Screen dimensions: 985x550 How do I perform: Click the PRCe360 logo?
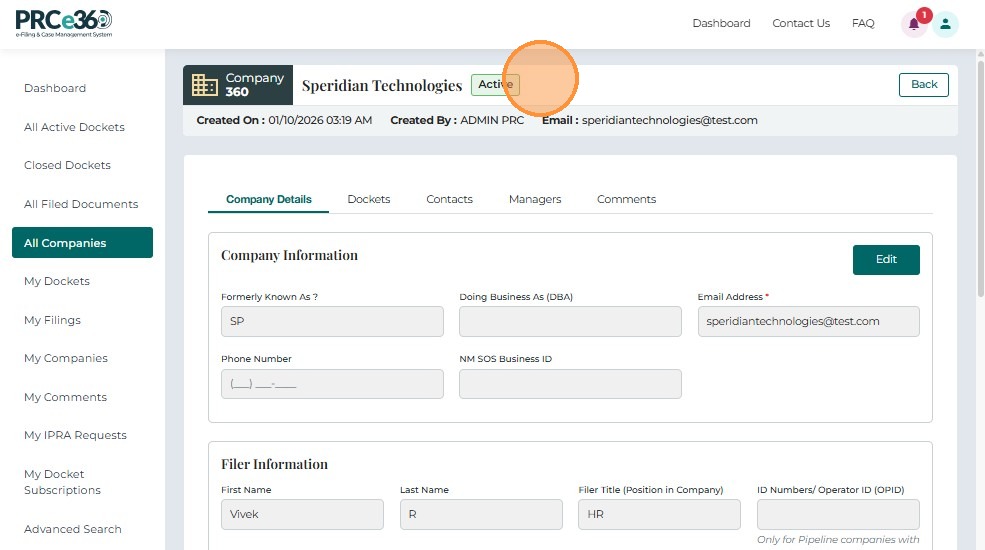pos(64,22)
